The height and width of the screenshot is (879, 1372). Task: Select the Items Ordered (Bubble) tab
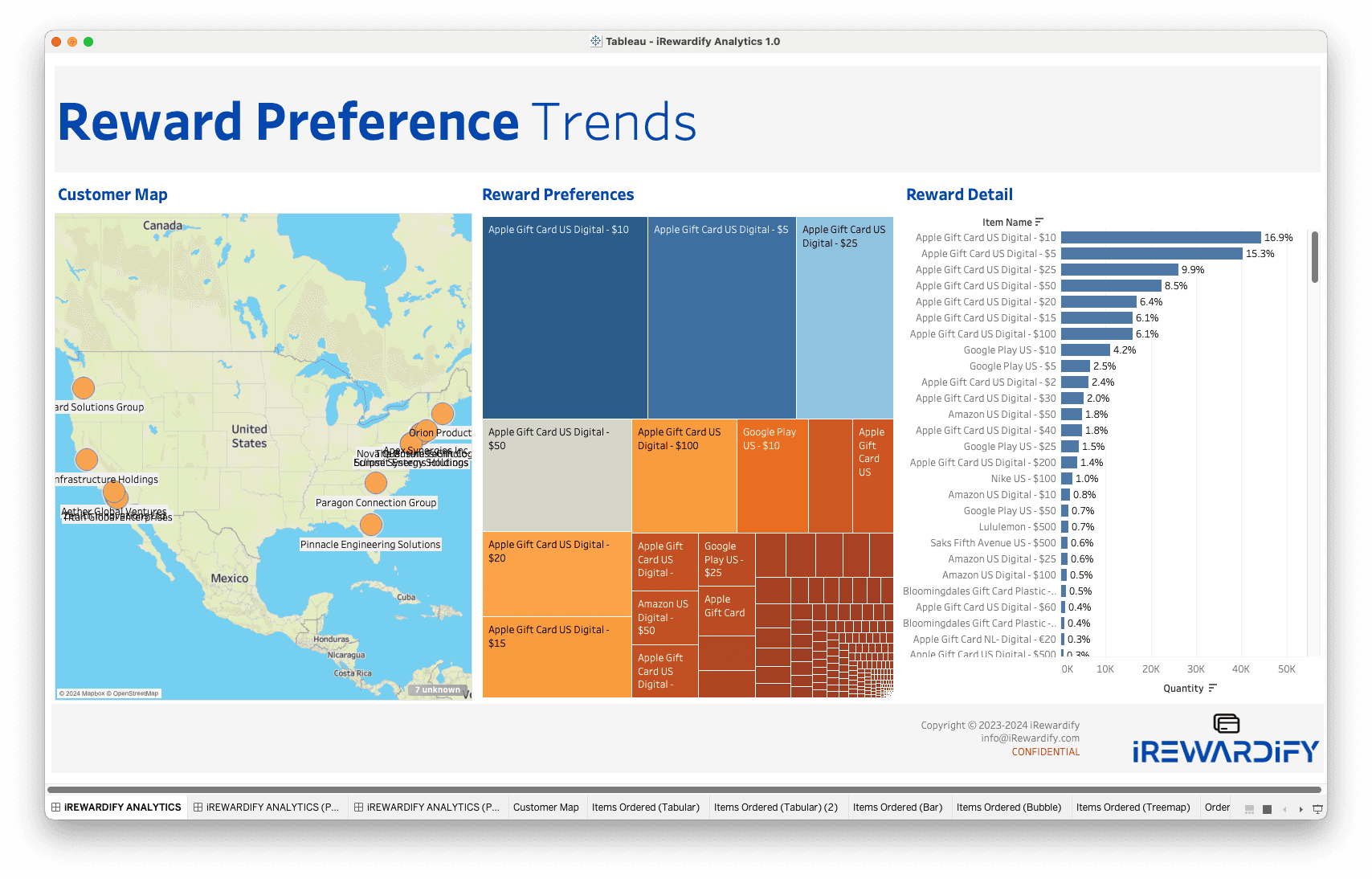pyautogui.click(x=1008, y=807)
